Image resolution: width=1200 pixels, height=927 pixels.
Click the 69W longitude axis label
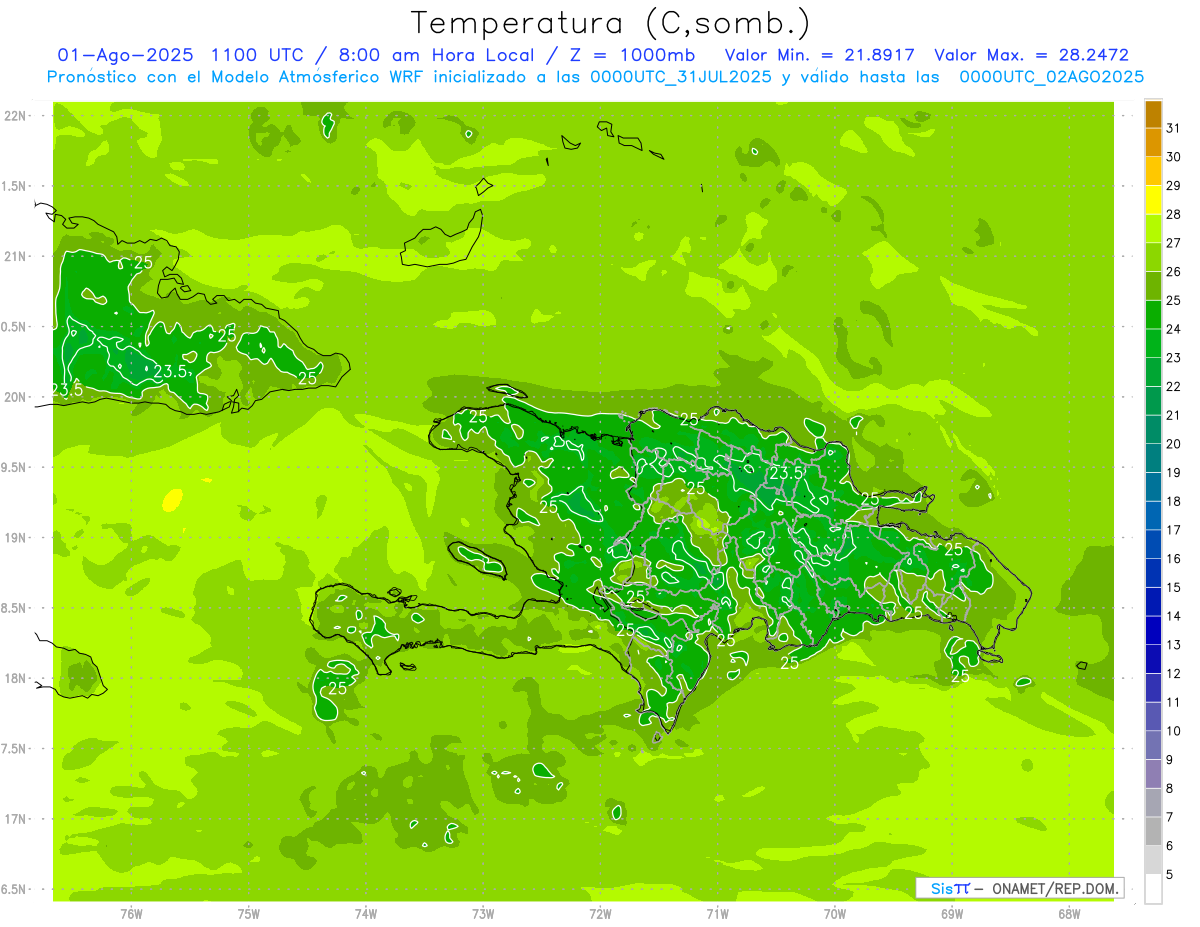coord(952,913)
